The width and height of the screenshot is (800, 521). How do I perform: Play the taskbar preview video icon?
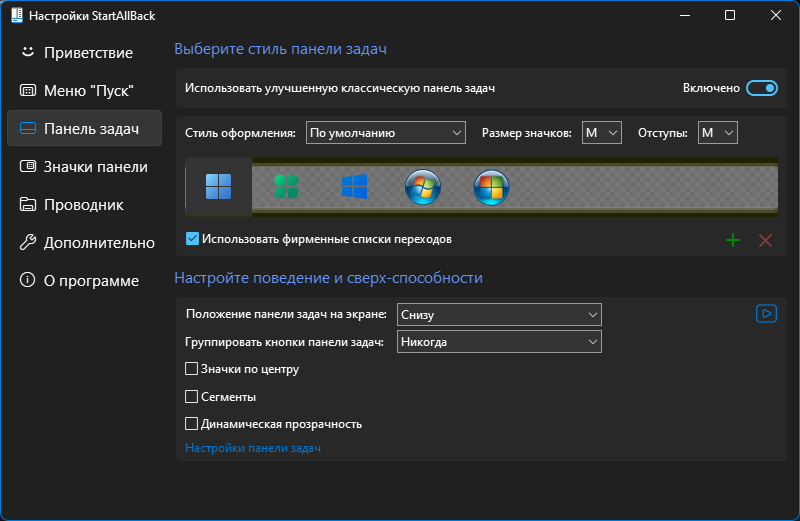[x=766, y=313]
